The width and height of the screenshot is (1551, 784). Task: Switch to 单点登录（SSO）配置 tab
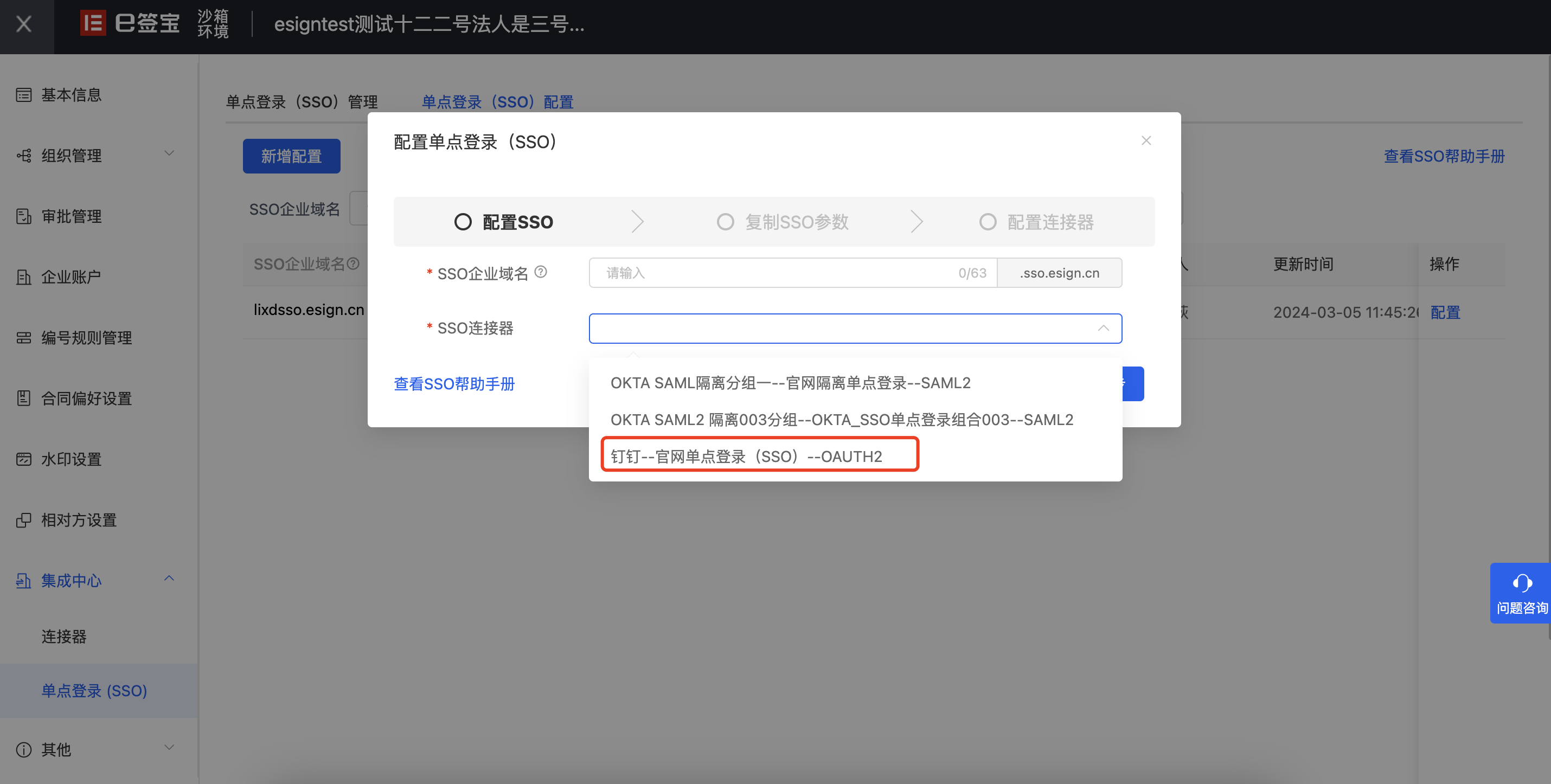[x=497, y=102]
